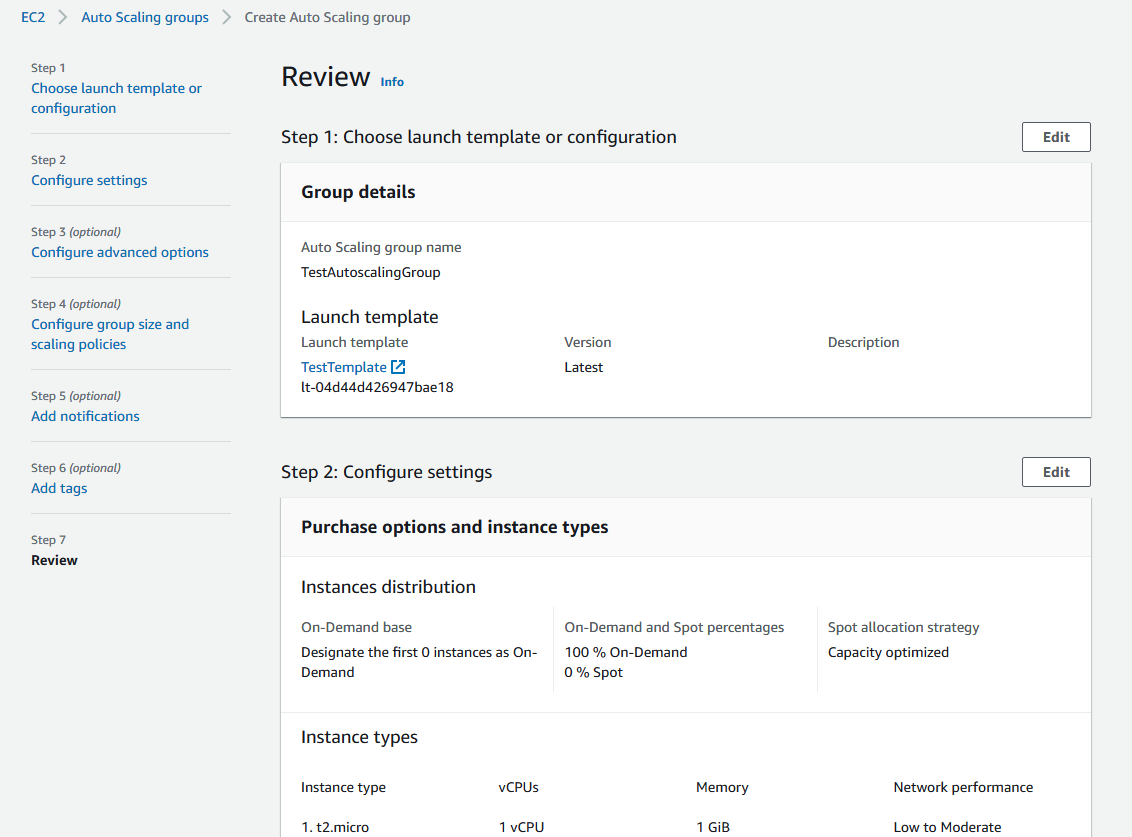Open the TestTemplate launch template link
The width and height of the screenshot is (1132, 837).
(343, 367)
